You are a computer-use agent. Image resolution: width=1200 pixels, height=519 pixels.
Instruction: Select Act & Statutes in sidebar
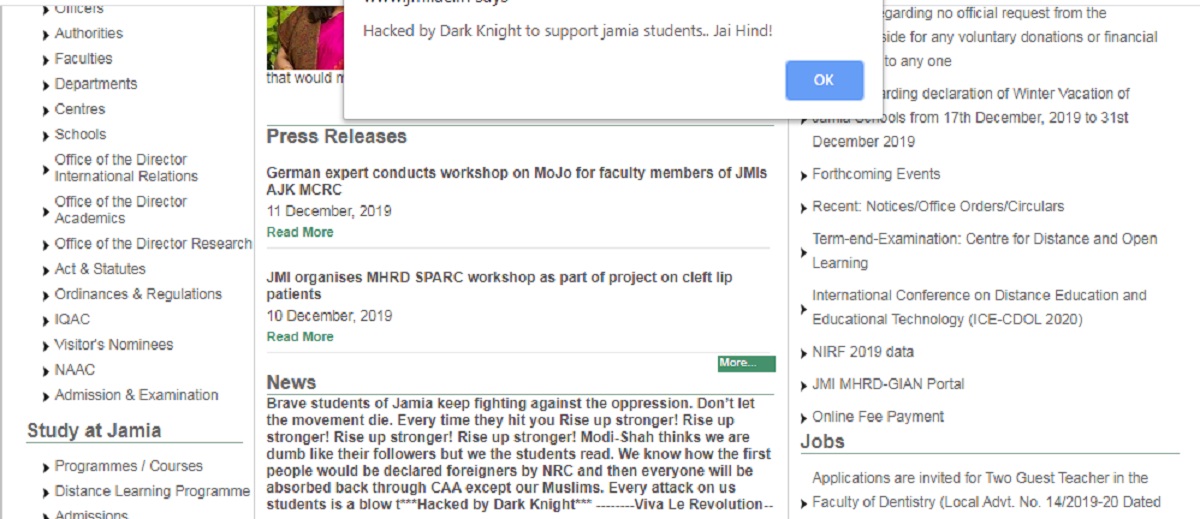pyautogui.click(x=99, y=269)
